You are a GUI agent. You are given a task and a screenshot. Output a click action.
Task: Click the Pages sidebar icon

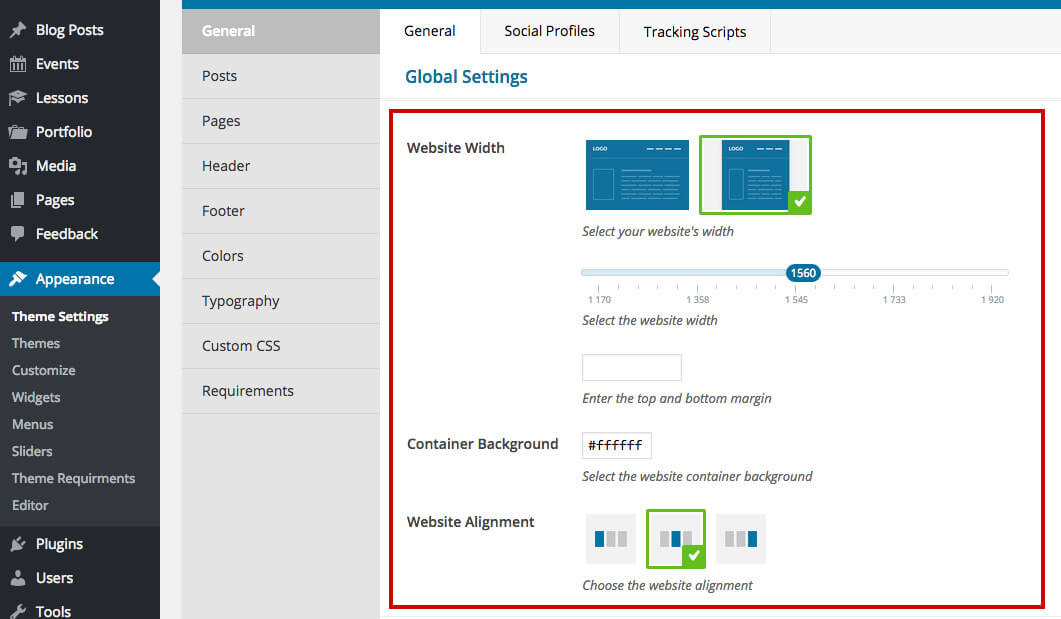click(x=18, y=200)
